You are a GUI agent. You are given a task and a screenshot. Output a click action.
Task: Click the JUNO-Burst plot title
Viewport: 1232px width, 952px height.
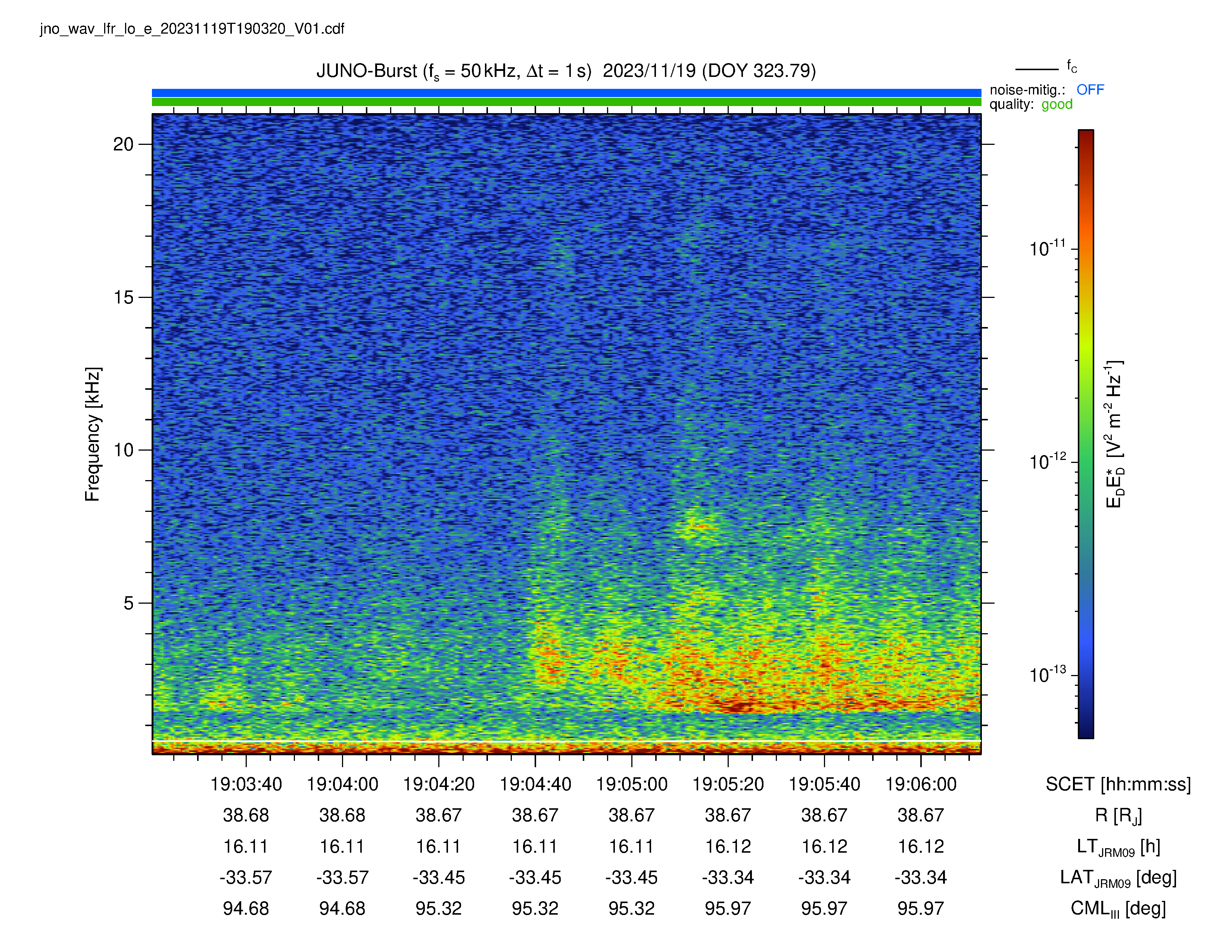[566, 71]
